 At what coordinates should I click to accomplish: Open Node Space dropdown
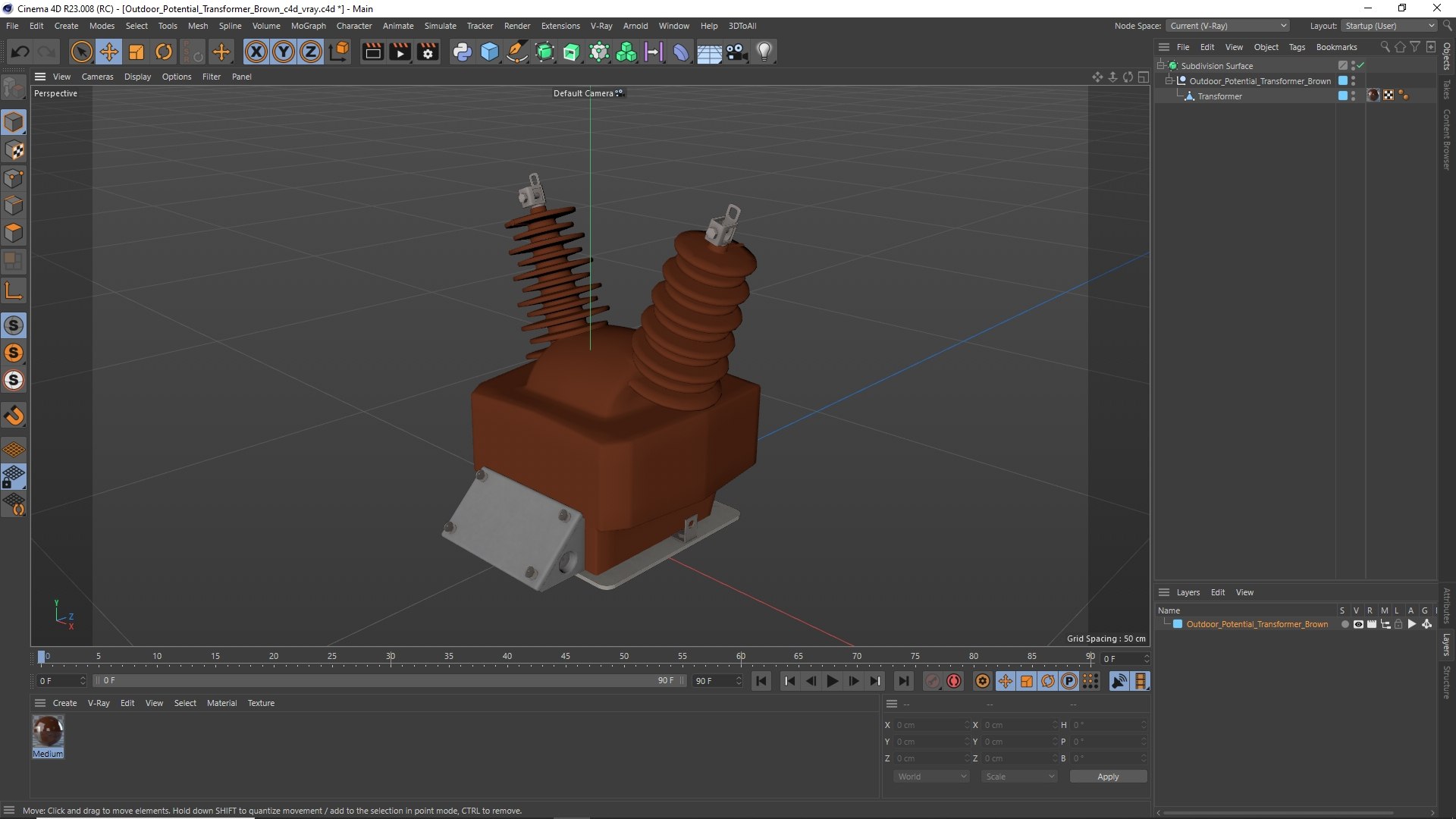pos(1228,26)
